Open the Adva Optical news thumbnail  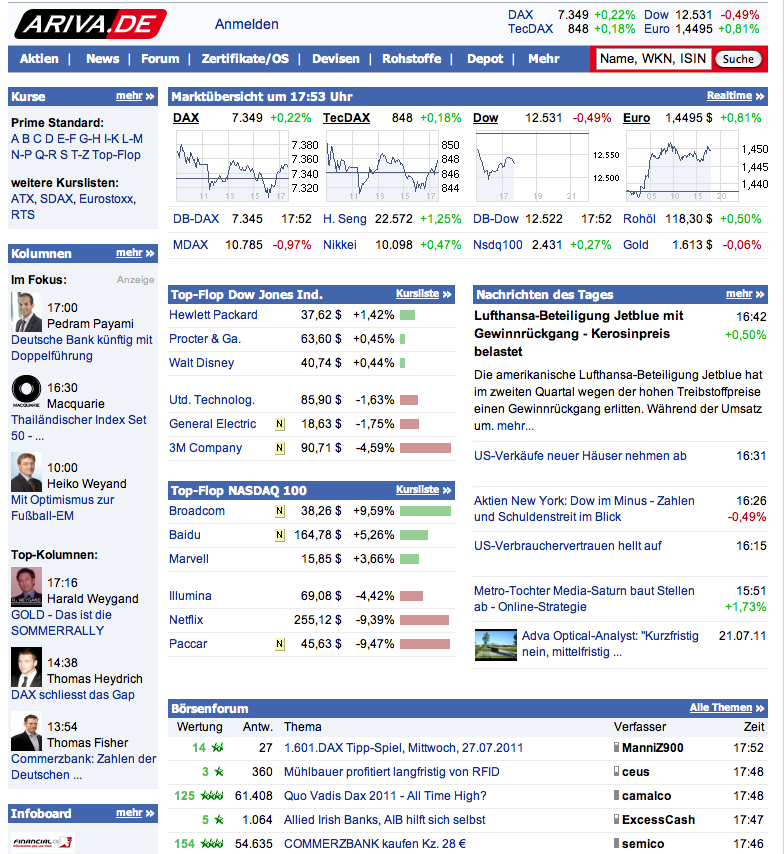[496, 645]
